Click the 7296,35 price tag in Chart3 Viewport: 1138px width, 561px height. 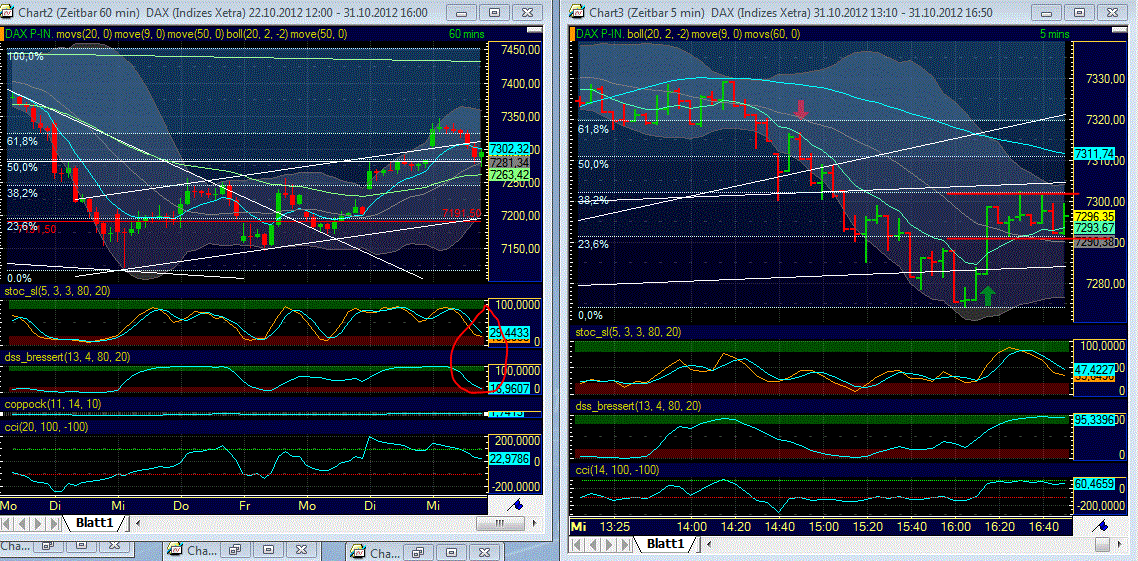1094,216
